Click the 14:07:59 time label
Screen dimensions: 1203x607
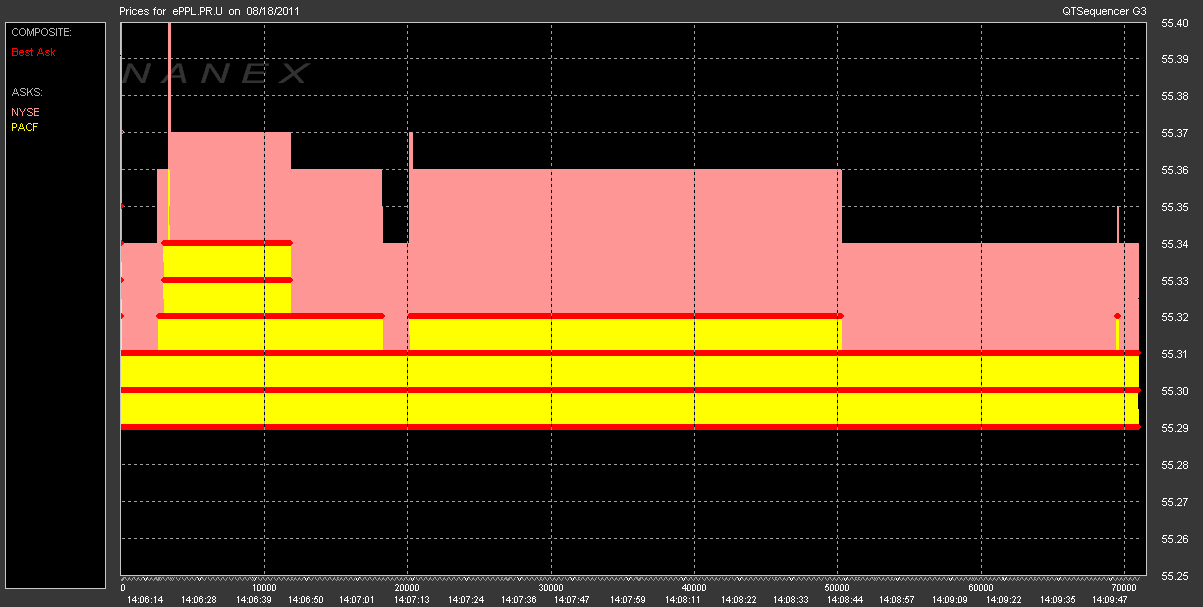click(x=627, y=600)
